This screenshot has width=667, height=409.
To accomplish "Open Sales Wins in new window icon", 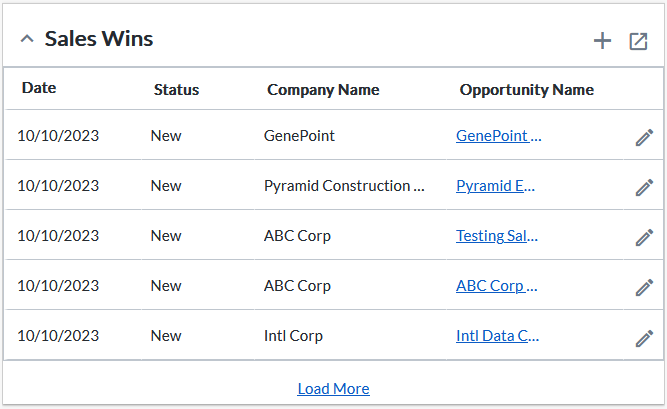I will (x=638, y=41).
